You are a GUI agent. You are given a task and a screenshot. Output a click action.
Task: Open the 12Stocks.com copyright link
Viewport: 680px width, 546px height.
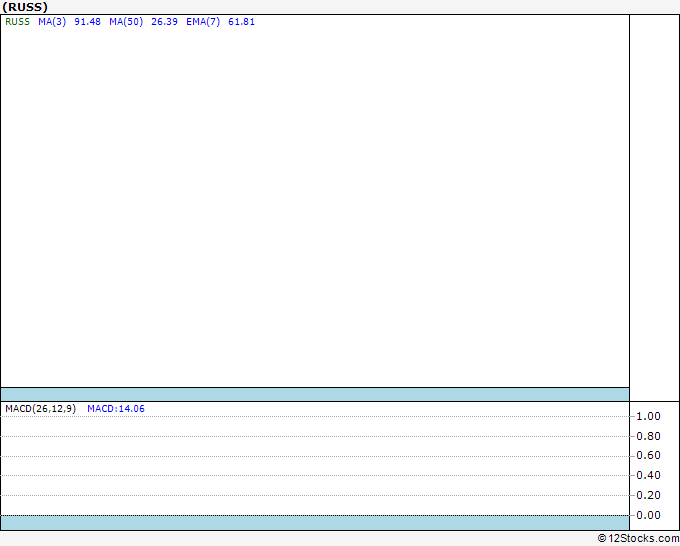[x=638, y=539]
